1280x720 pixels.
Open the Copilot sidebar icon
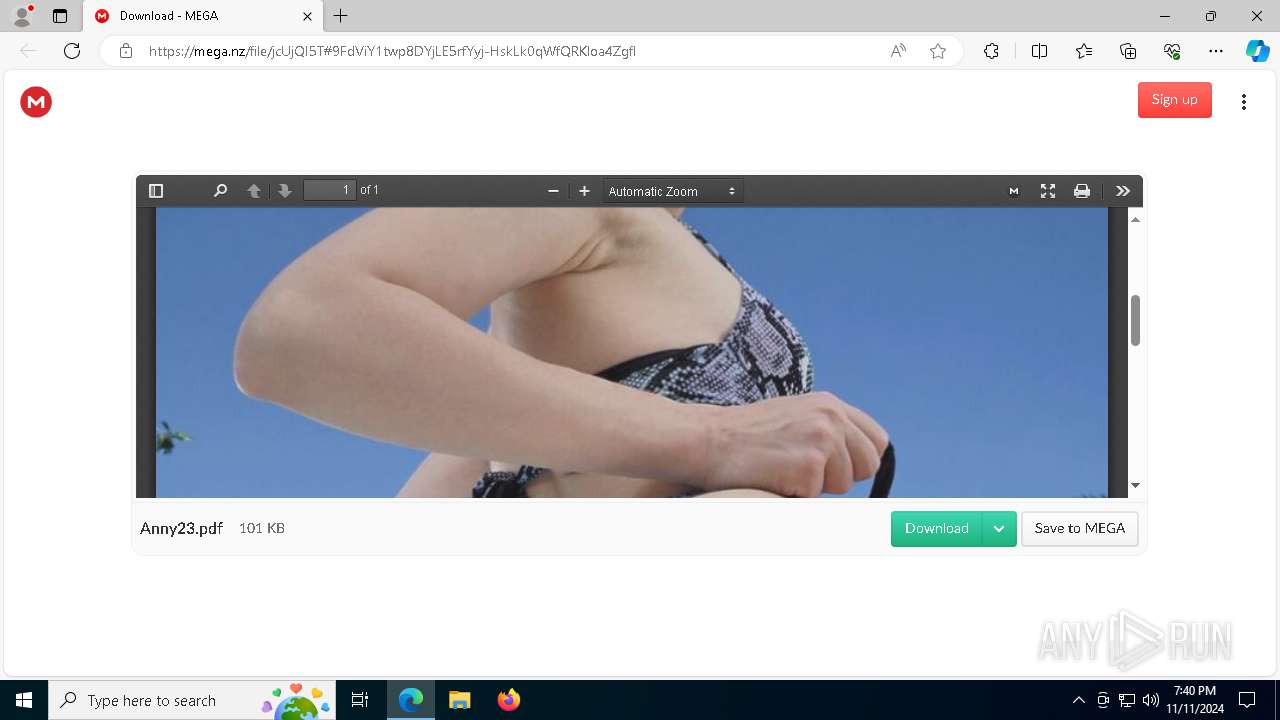(x=1257, y=51)
